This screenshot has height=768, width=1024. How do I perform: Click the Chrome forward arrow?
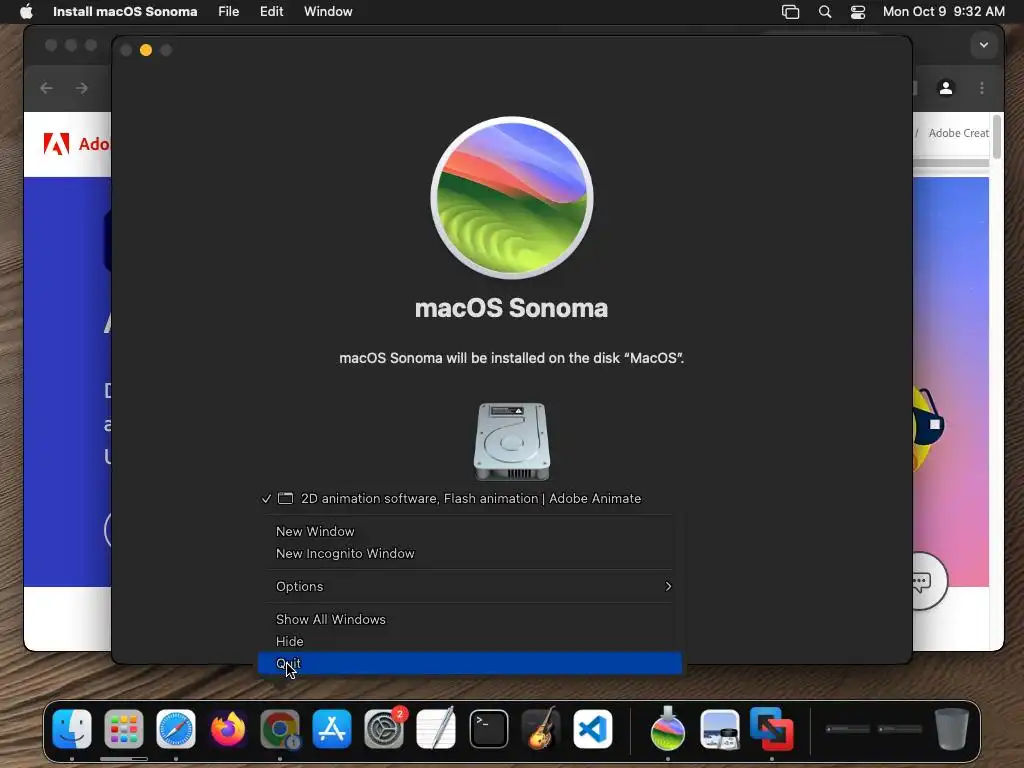(82, 88)
